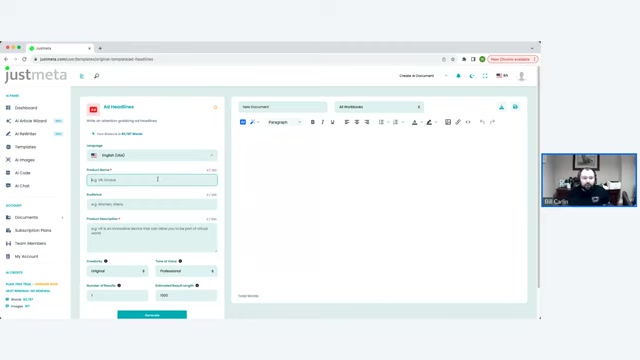Open the source code view icon

pyautogui.click(x=468, y=122)
